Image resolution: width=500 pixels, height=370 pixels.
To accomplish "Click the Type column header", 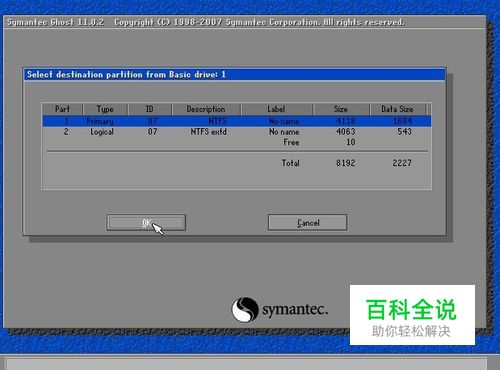I will tap(105, 109).
